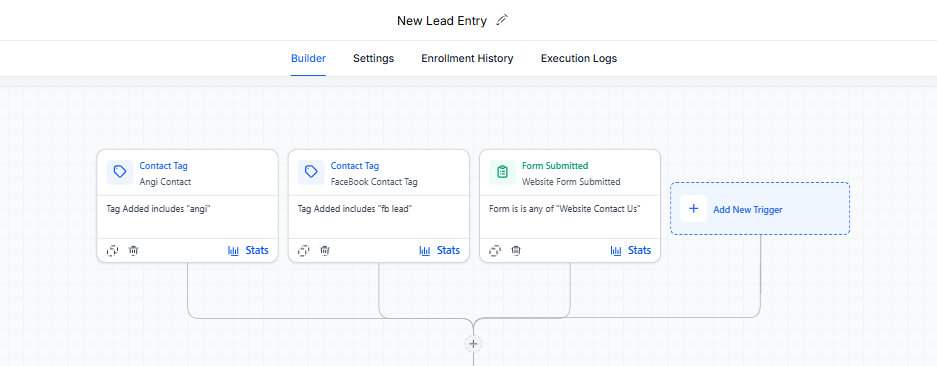Click plus icon in Add New Trigger box

pos(694,209)
